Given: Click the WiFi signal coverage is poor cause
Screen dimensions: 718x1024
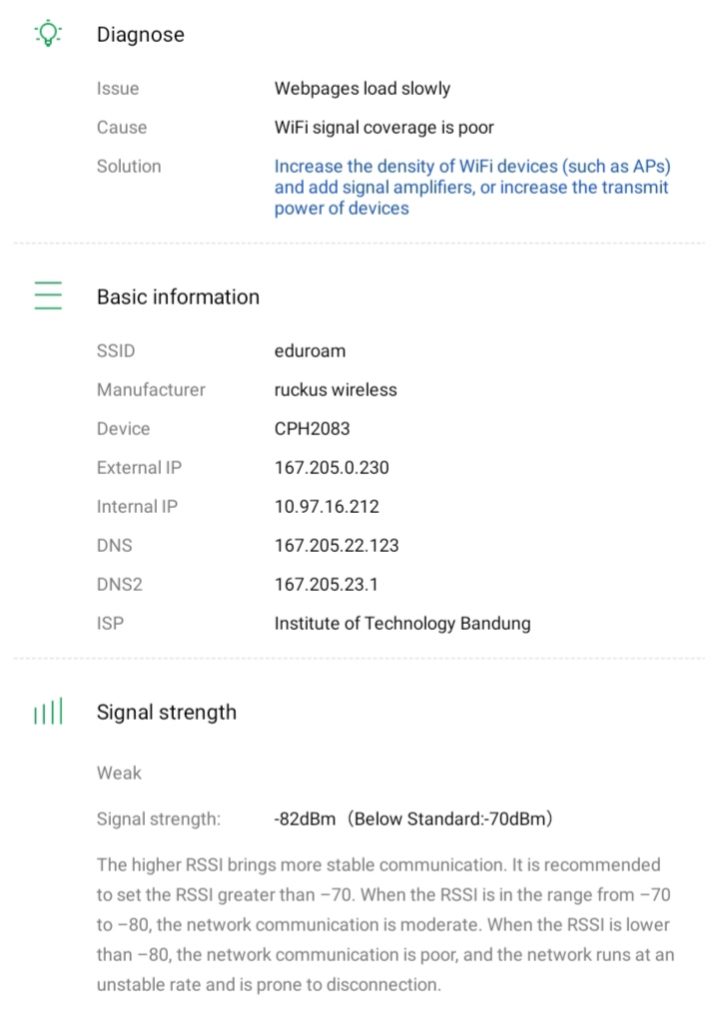Looking at the screenshot, I should coord(384,127).
